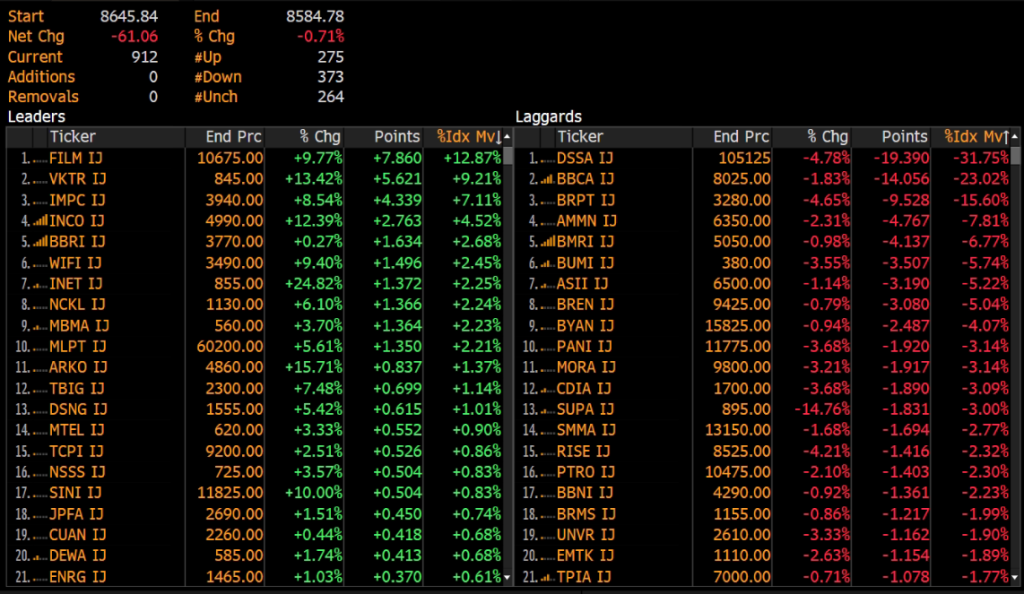Select the SUPA IJ laggard ticker
The image size is (1024, 594).
584,410
